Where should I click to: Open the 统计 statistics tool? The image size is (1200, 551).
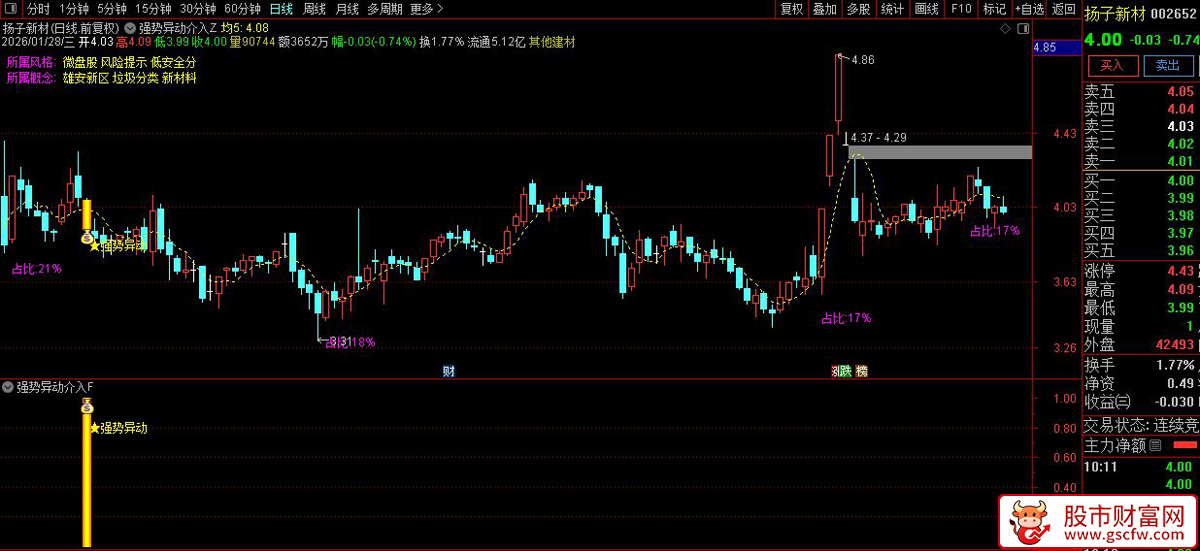892,9
